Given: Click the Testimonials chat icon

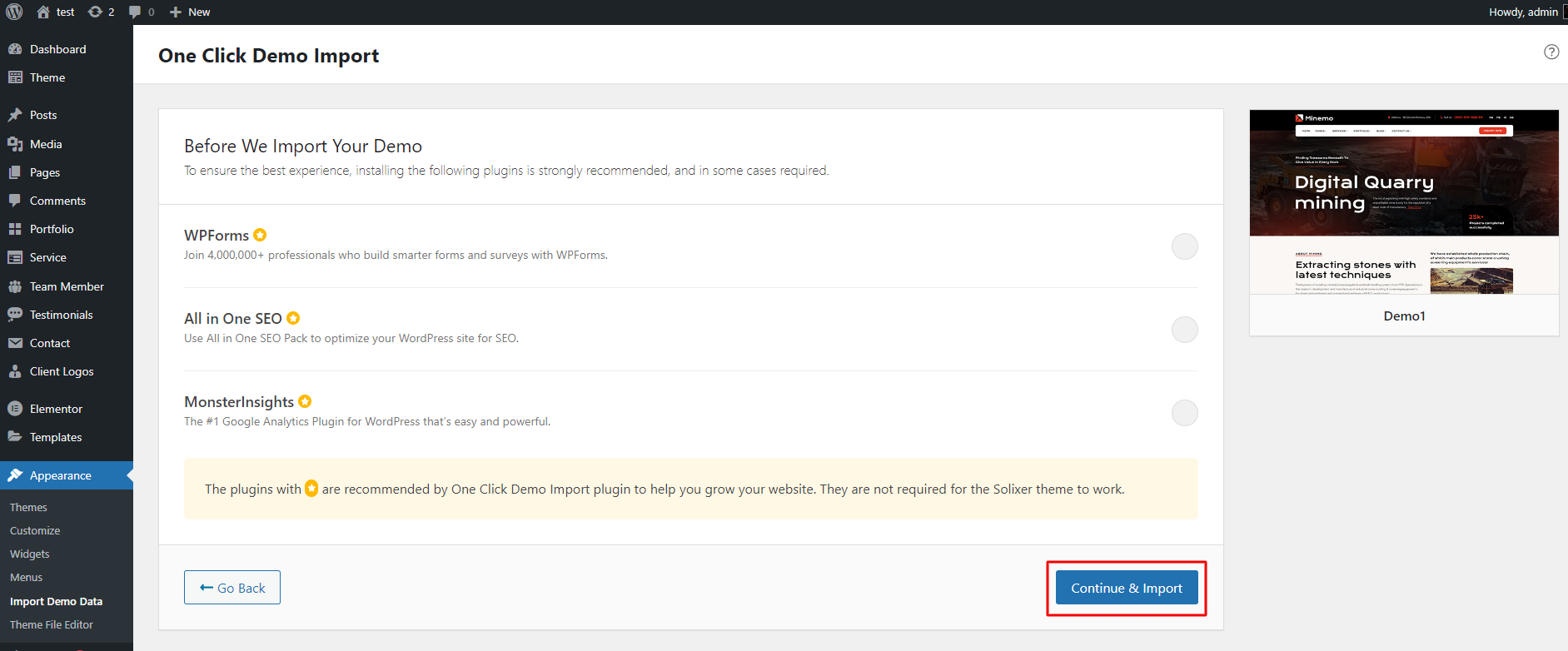Looking at the screenshot, I should (x=15, y=315).
